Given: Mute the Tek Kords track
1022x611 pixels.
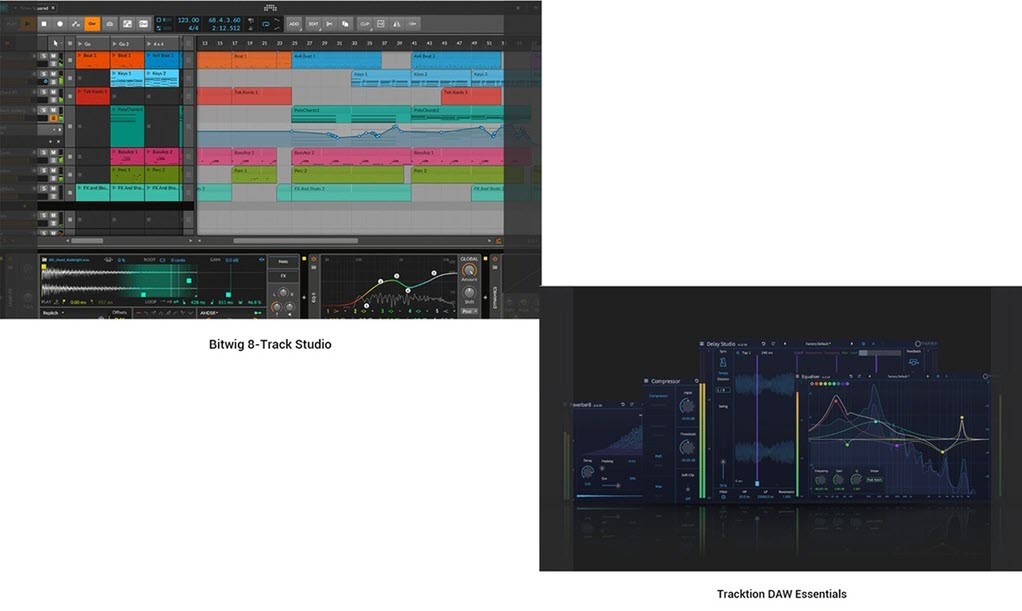Looking at the screenshot, I should coord(53,92).
